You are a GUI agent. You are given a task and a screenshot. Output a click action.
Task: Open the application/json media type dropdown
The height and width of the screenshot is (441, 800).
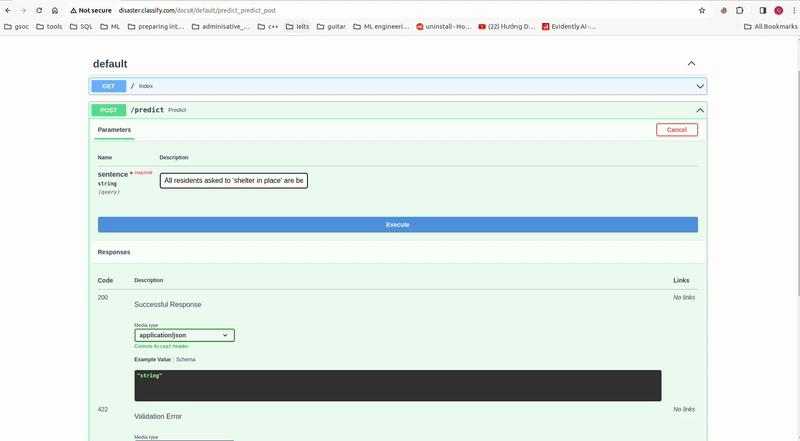coord(184,335)
